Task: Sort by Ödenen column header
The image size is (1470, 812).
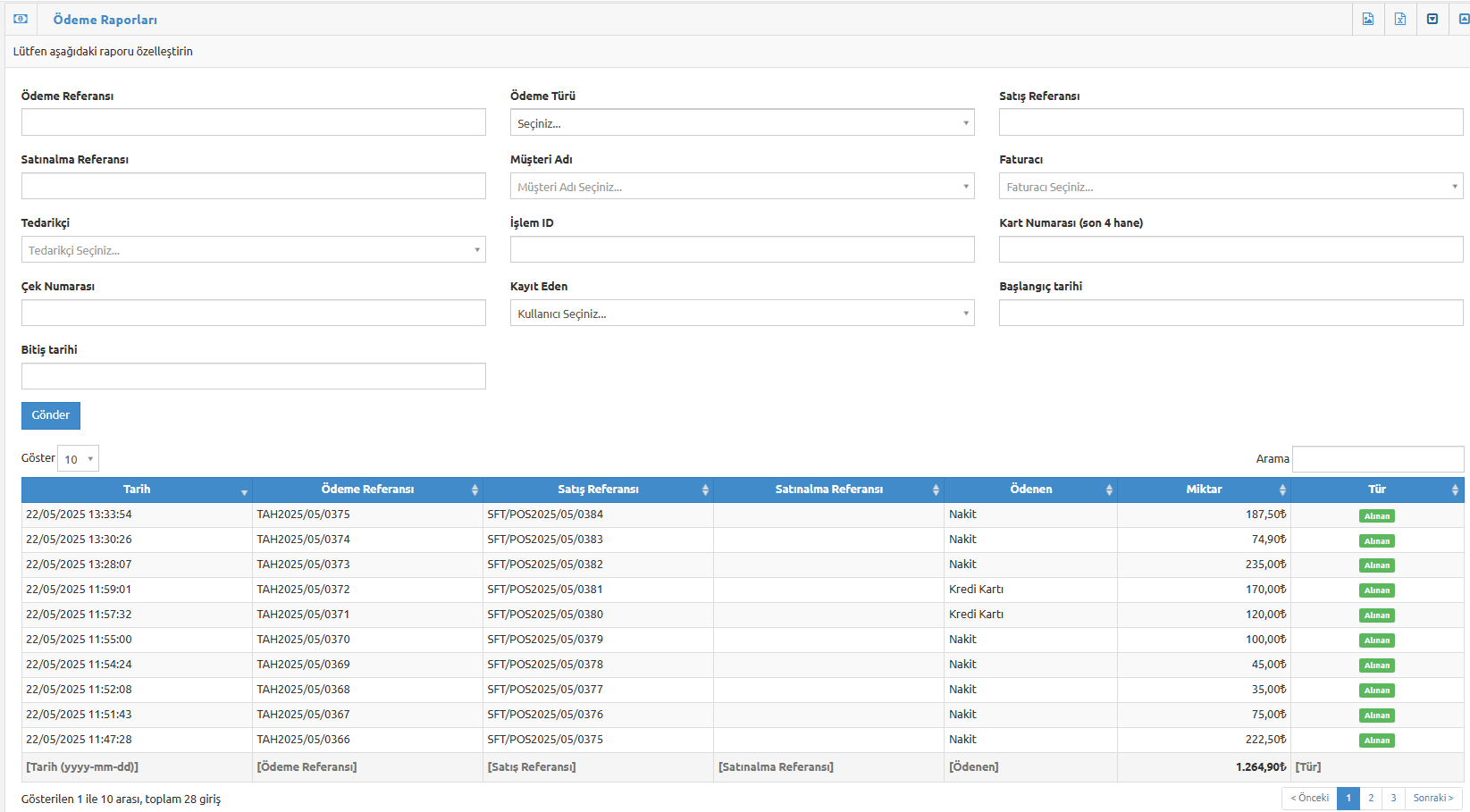Action: (1030, 490)
